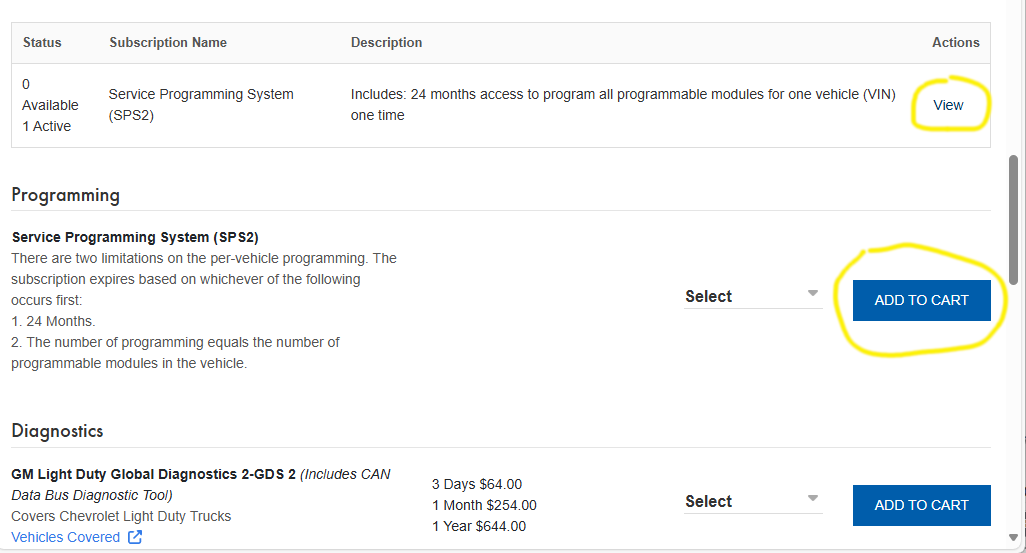This screenshot has width=1026, height=553.
Task: Add Service Programming System to cart
Action: pyautogui.click(x=921, y=300)
